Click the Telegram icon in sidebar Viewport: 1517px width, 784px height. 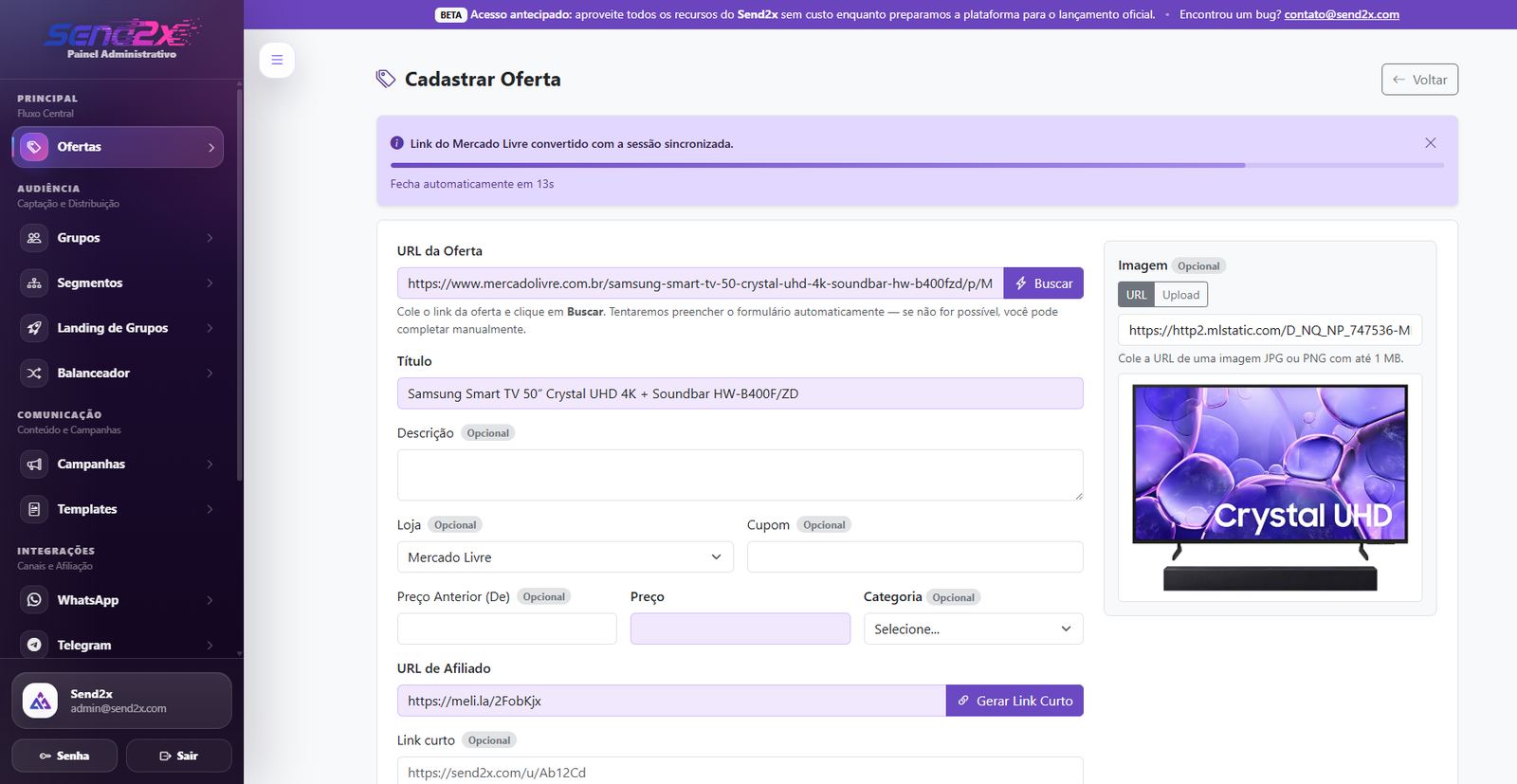(34, 645)
